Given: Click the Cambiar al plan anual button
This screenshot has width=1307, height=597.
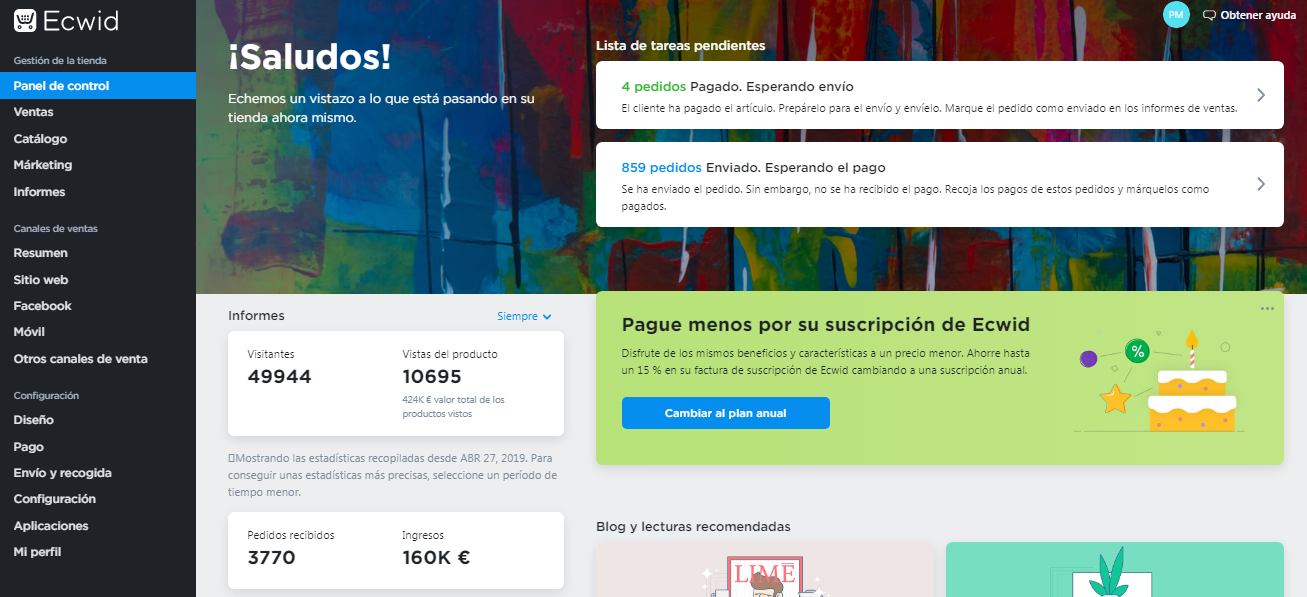Looking at the screenshot, I should [726, 413].
